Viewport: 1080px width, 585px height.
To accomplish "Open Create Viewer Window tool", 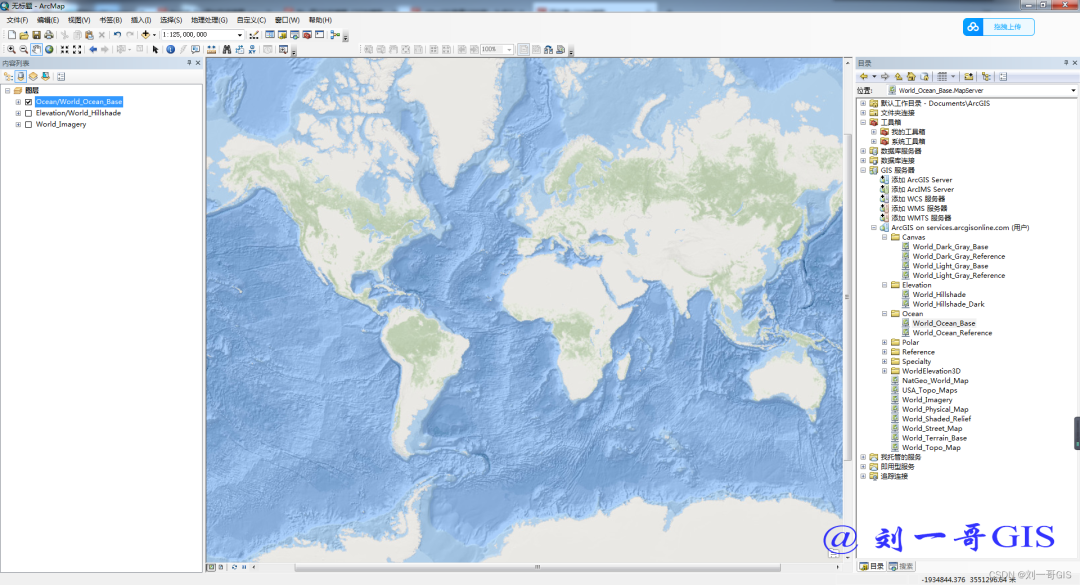I will 283,50.
